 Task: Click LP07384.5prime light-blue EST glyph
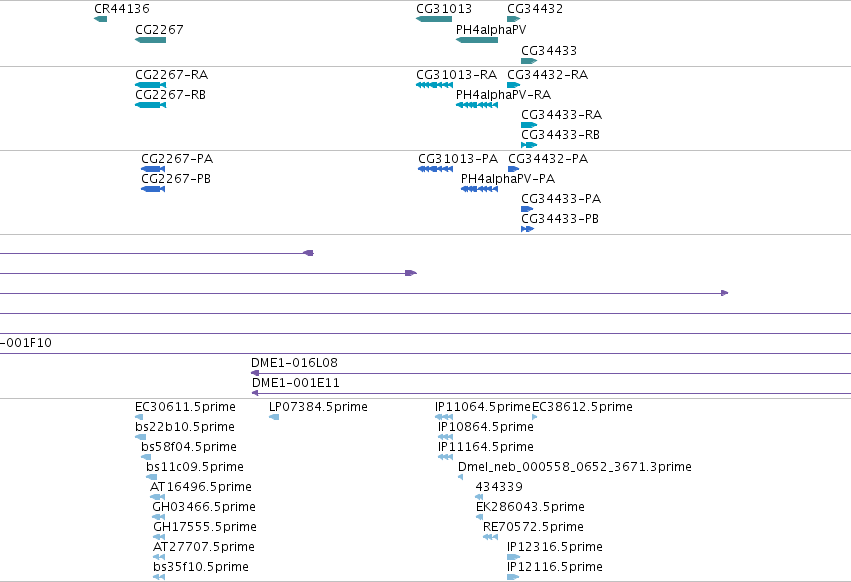point(274,417)
